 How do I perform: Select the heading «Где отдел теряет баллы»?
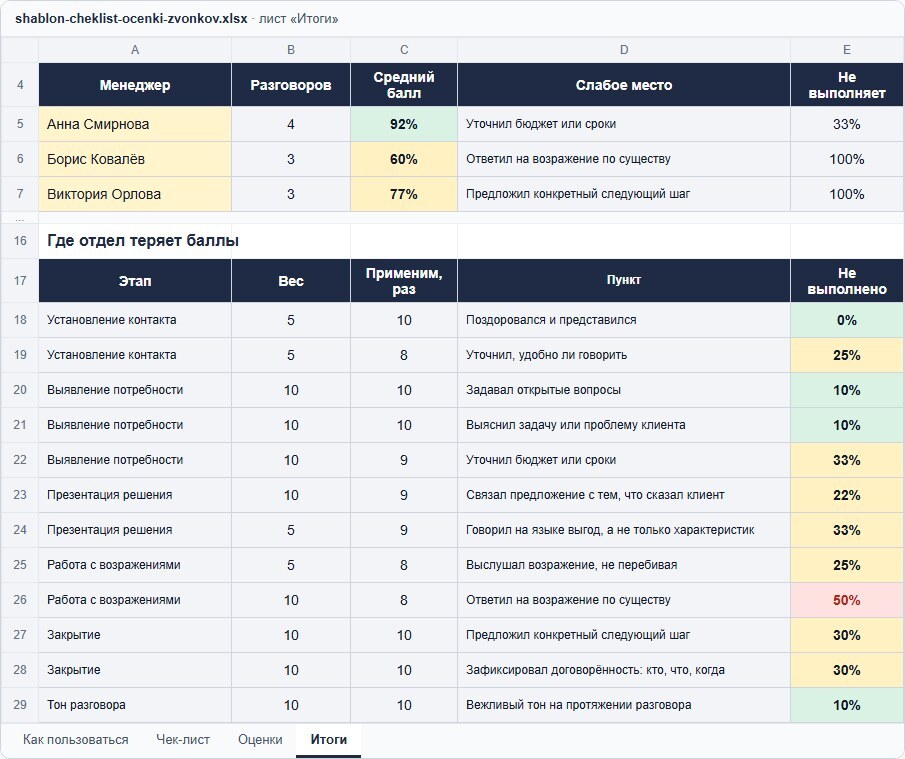143,241
